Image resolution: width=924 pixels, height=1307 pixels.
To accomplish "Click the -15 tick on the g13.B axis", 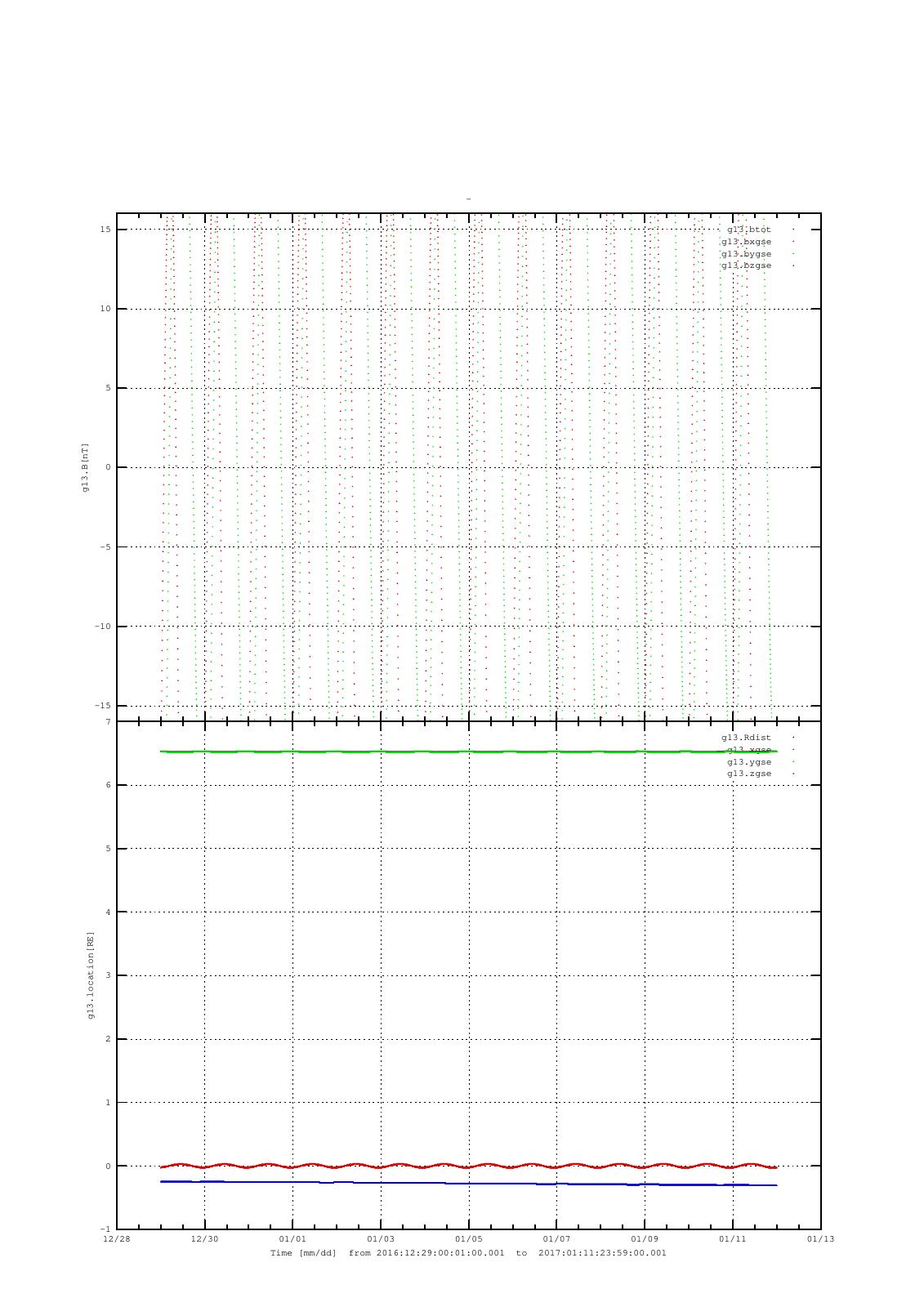I will point(103,706).
